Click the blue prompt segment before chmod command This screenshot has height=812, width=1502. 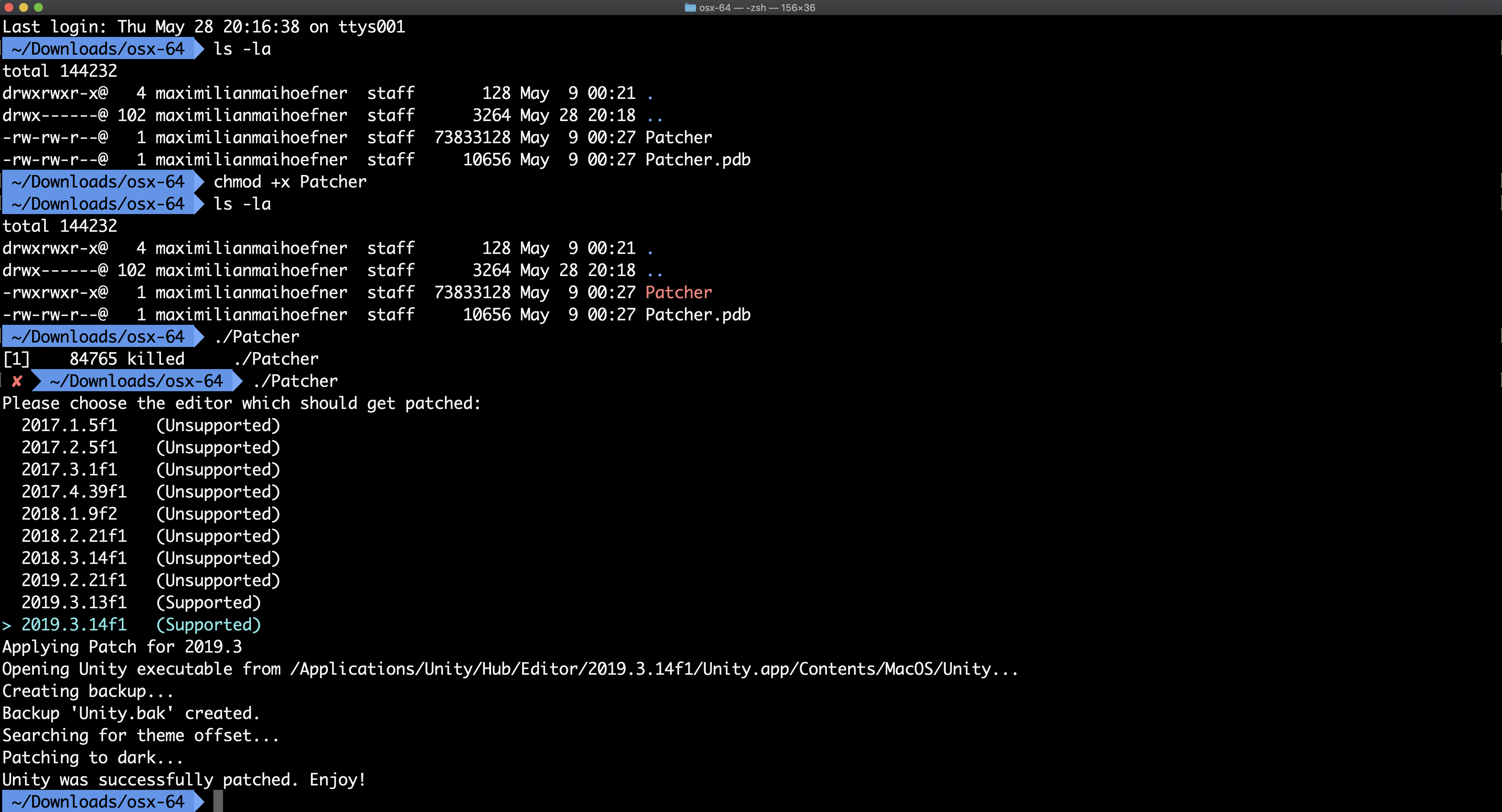[x=98, y=182]
